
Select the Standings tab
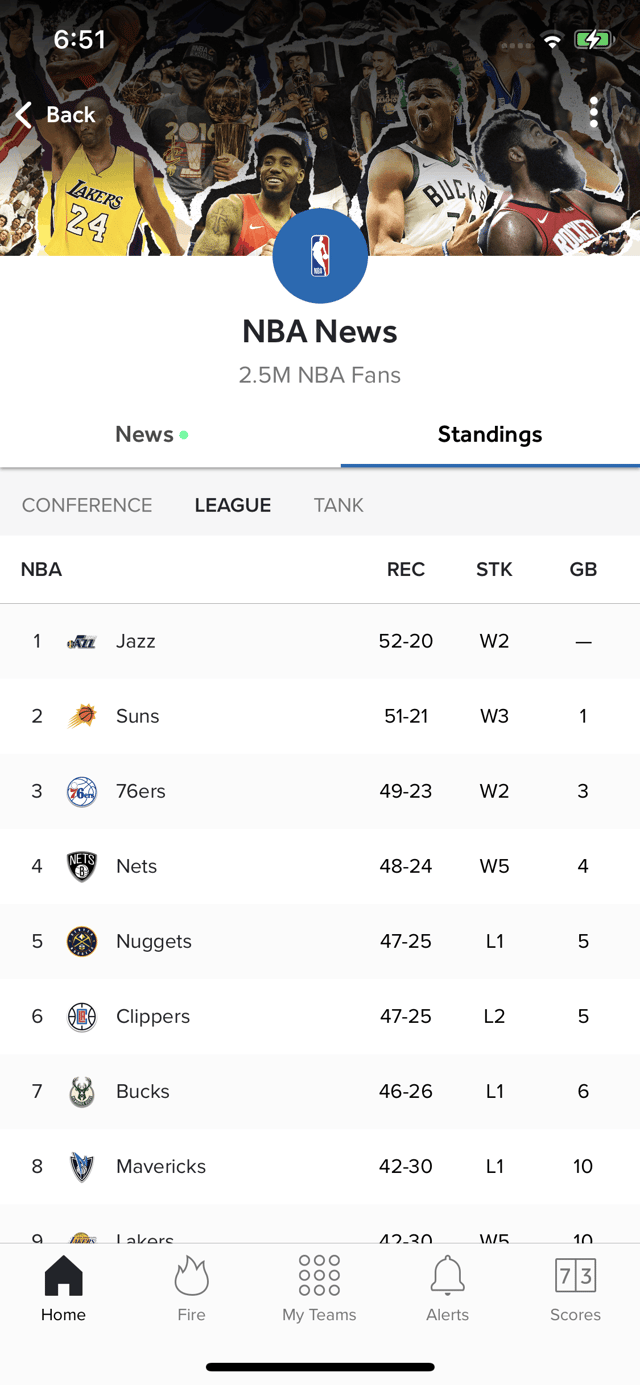[x=490, y=434]
